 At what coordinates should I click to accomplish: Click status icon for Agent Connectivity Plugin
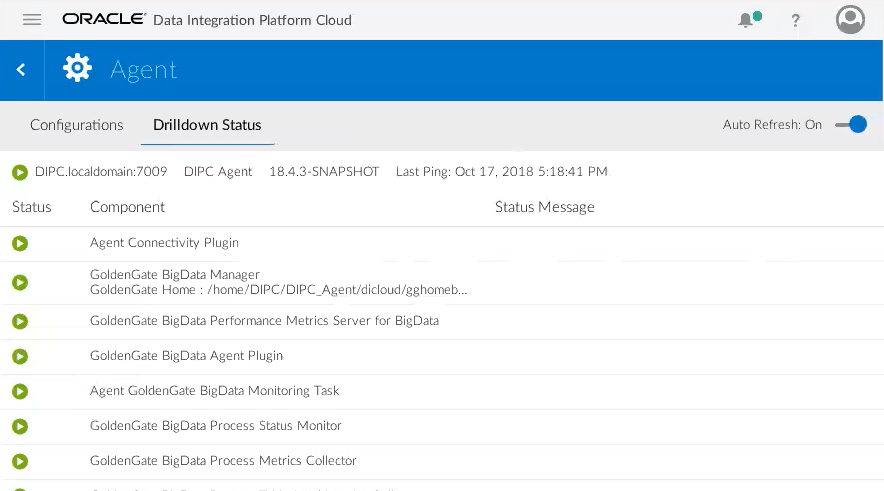click(x=20, y=243)
